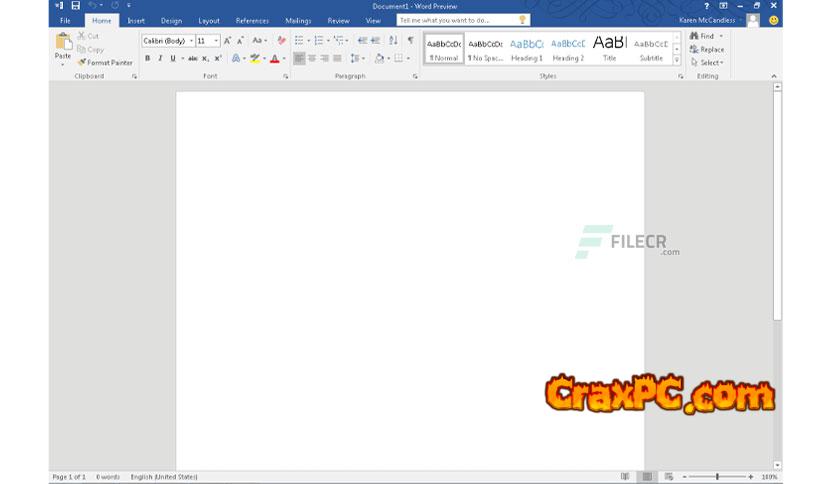Zoom out with the minus button
This screenshot has height=484, width=836.
(x=685, y=477)
